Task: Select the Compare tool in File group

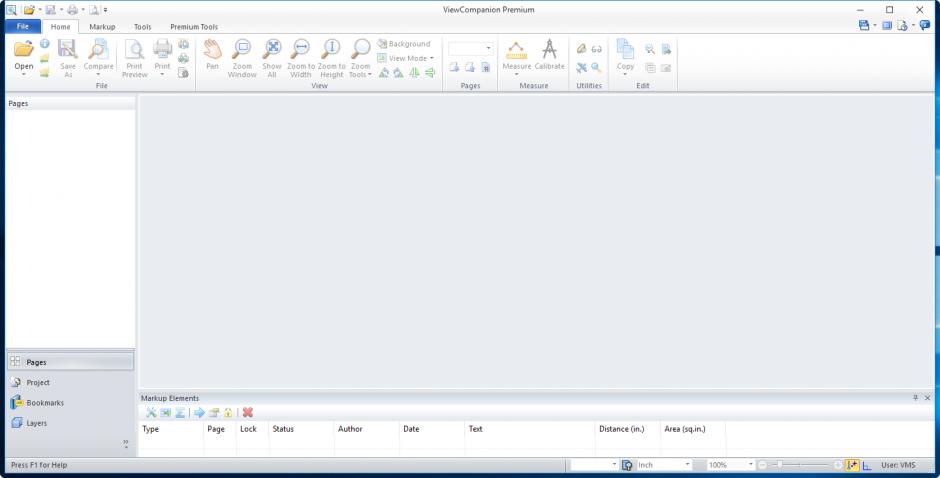Action: [98, 58]
